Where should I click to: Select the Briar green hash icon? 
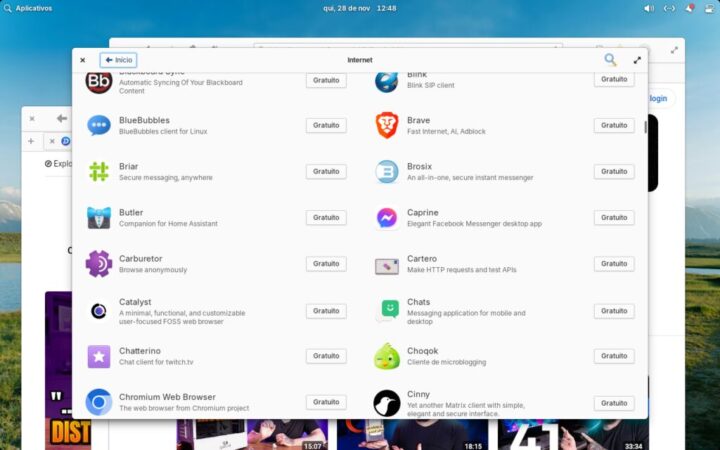point(99,172)
